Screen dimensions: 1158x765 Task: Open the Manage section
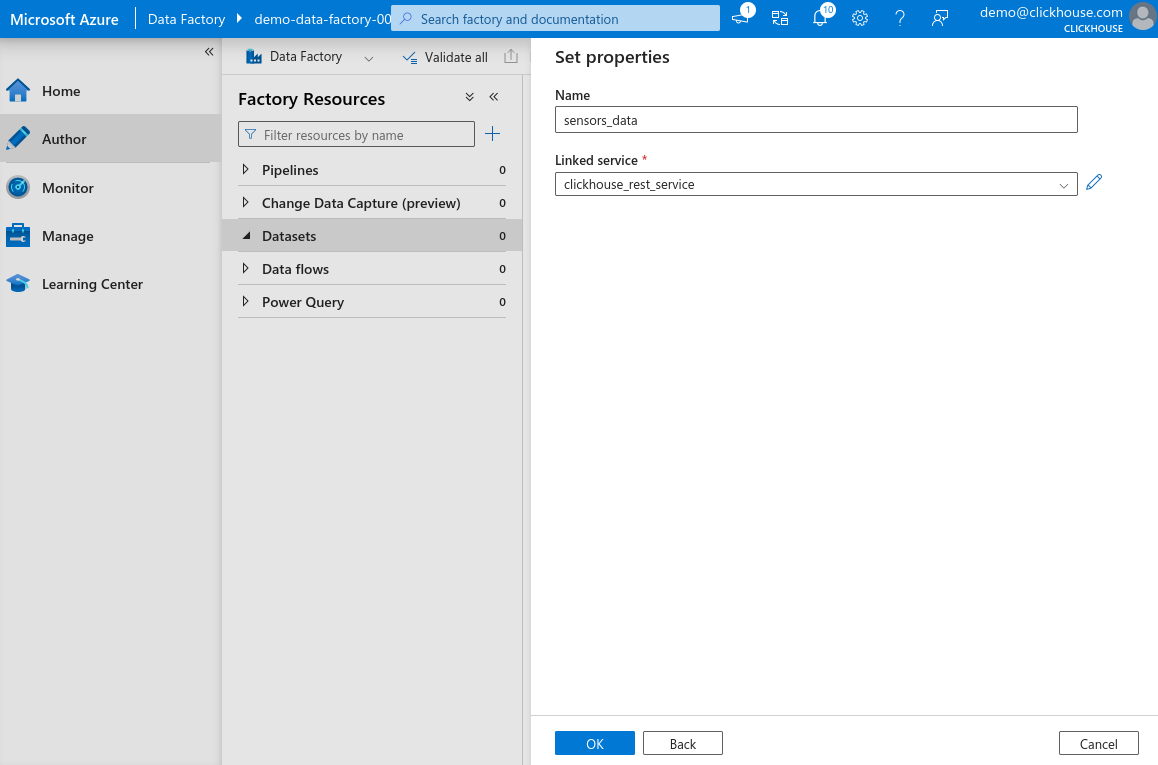(x=67, y=236)
